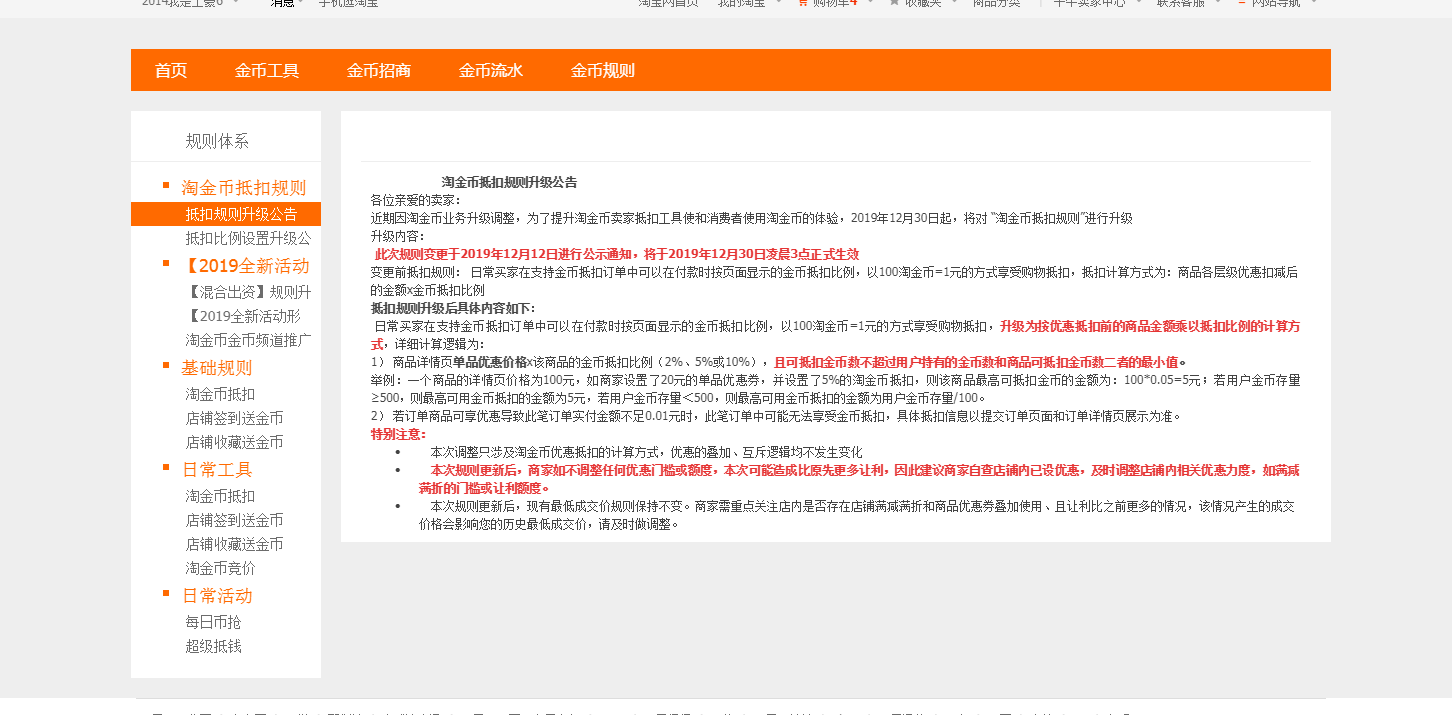
Task: Click the 收藏夹 star icon
Action: (894, 3)
